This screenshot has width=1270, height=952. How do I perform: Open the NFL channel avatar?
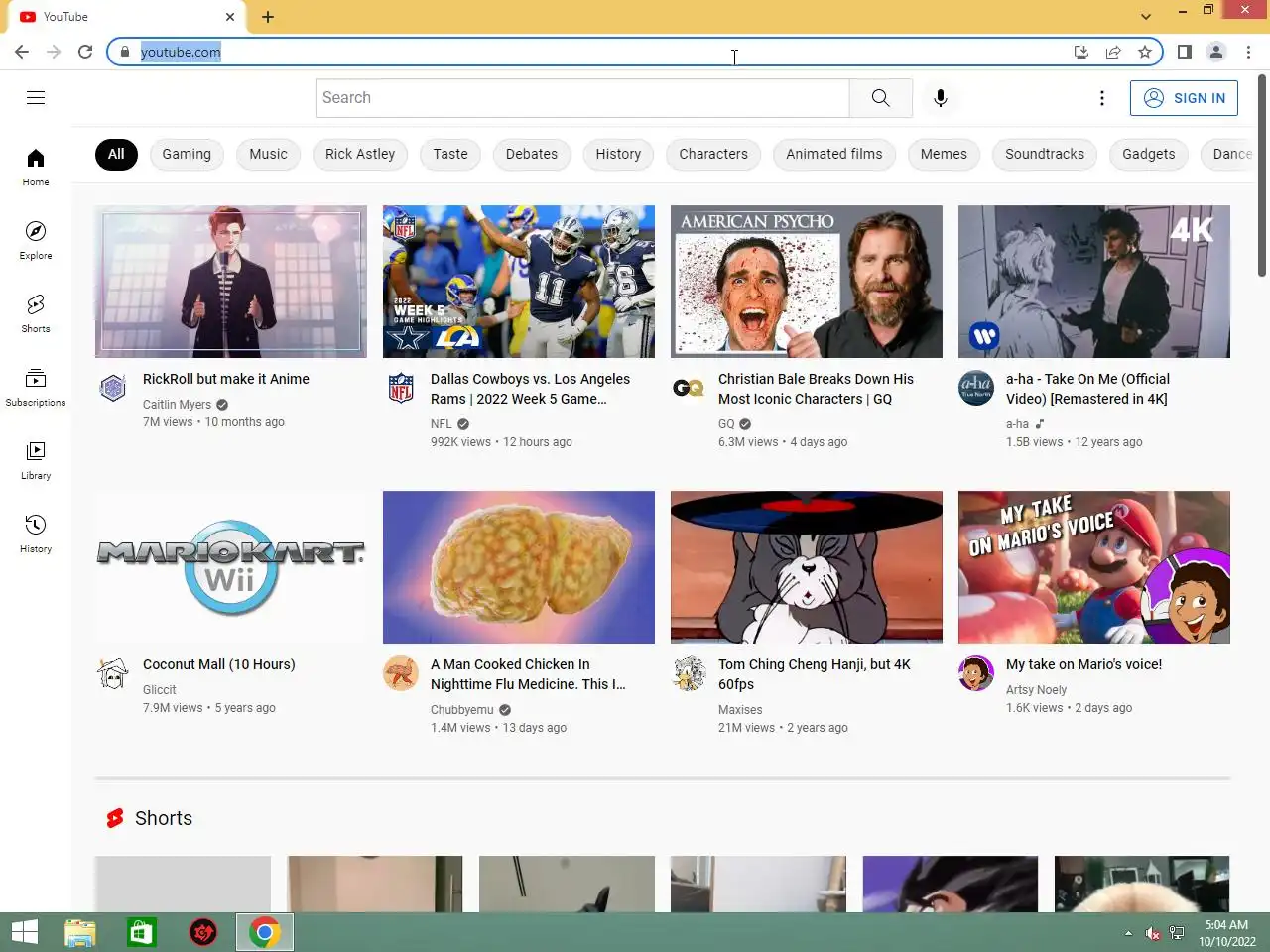click(x=401, y=388)
